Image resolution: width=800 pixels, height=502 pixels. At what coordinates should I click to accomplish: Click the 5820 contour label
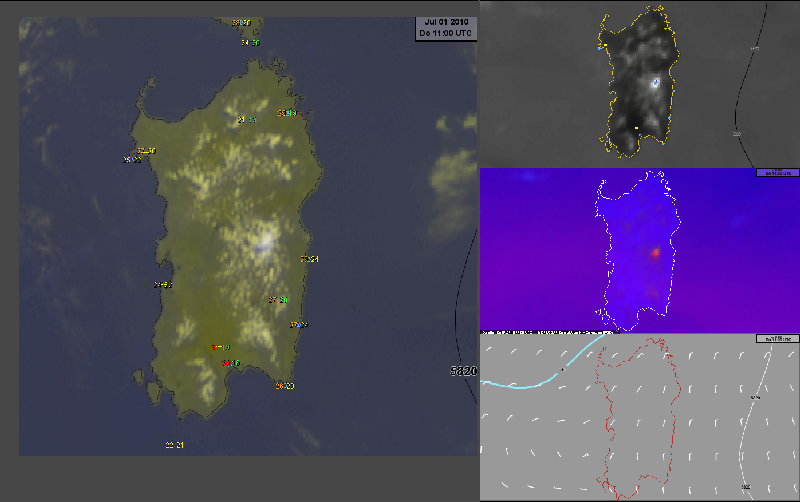click(x=463, y=371)
